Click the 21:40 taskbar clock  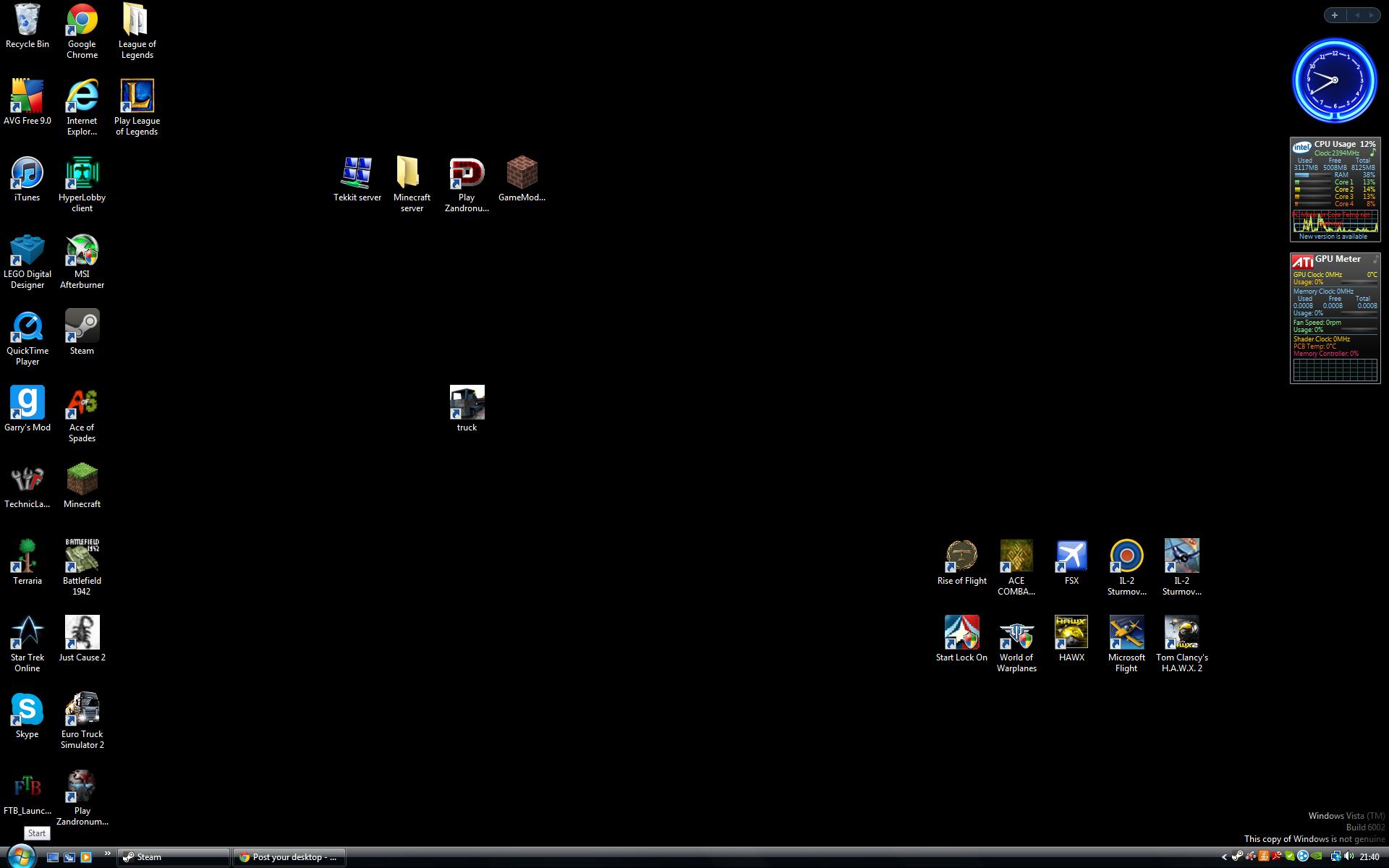pos(1369,857)
